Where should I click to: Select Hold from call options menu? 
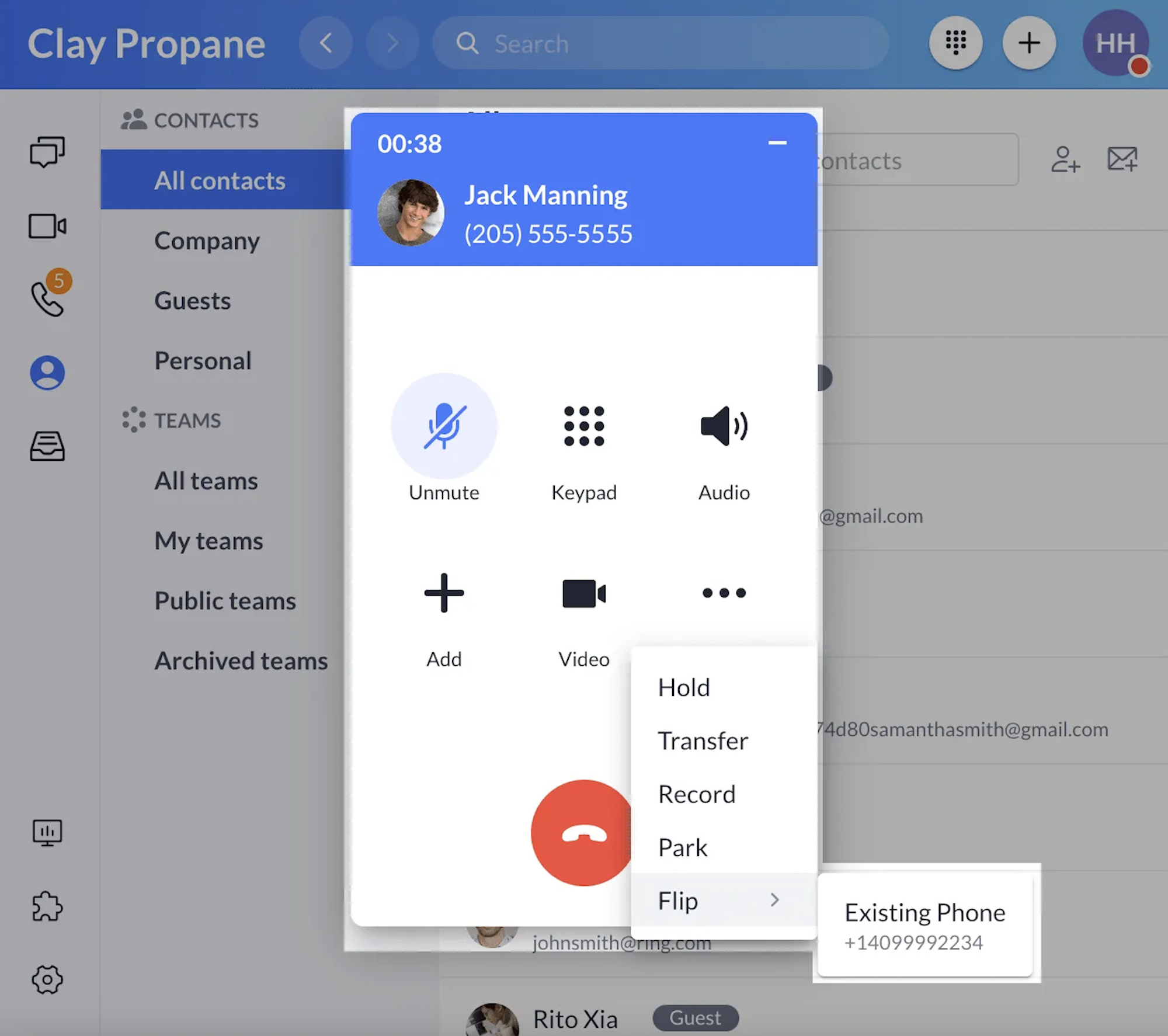pos(684,687)
